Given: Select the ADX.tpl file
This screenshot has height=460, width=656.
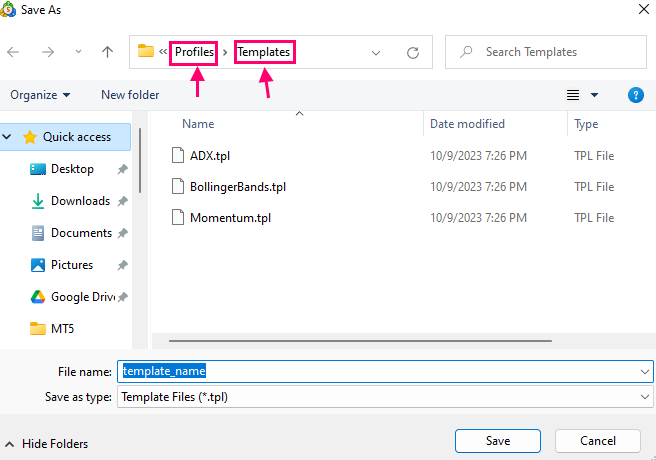Looking at the screenshot, I should [x=210, y=155].
